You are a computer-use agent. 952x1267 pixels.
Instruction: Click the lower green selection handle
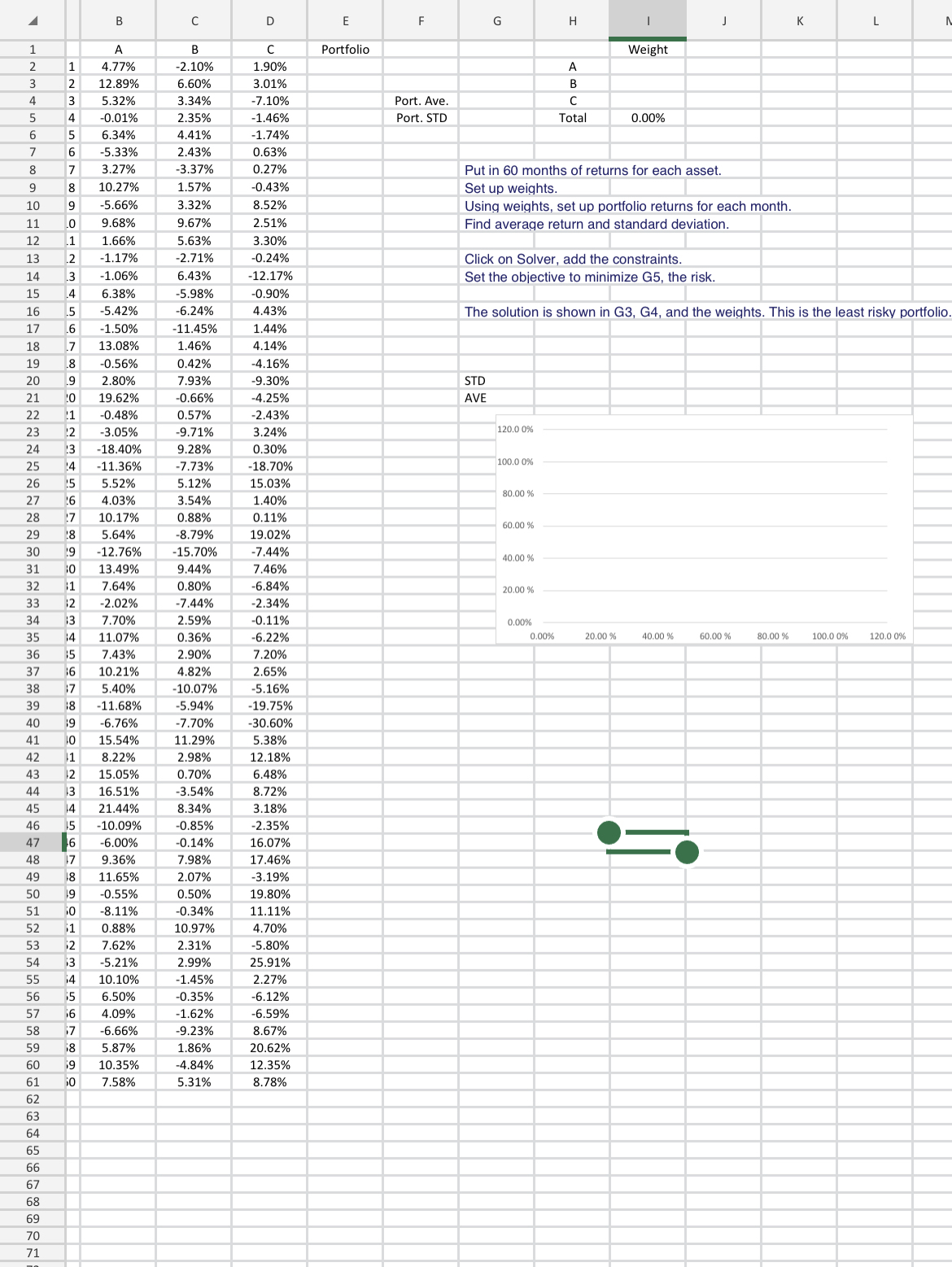[688, 853]
